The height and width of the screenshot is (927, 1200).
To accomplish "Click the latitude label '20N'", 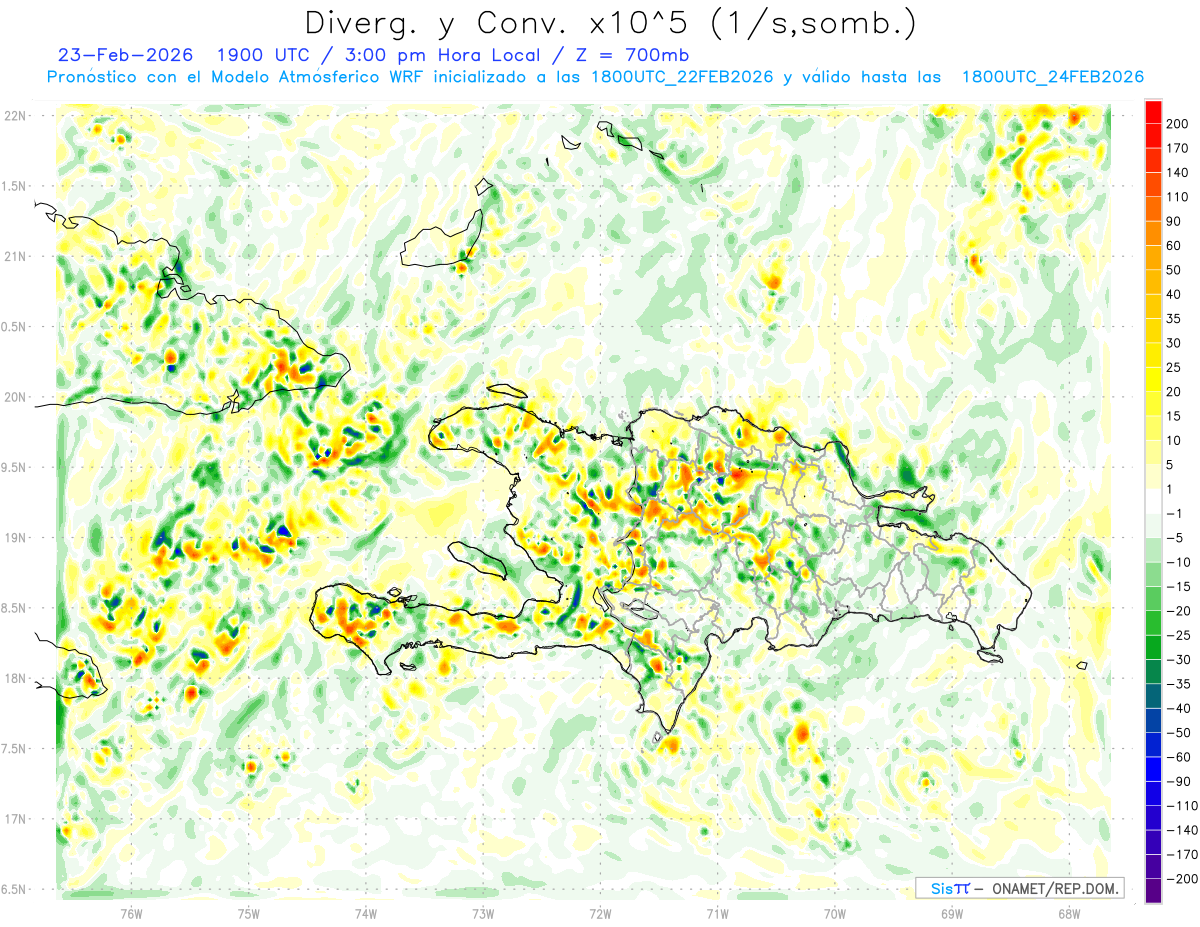I will (x=14, y=397).
